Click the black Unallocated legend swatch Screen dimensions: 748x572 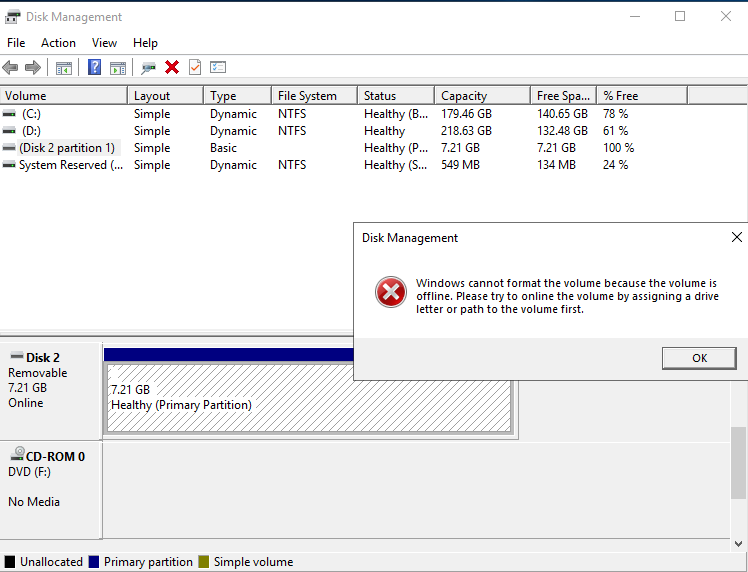[x=10, y=562]
